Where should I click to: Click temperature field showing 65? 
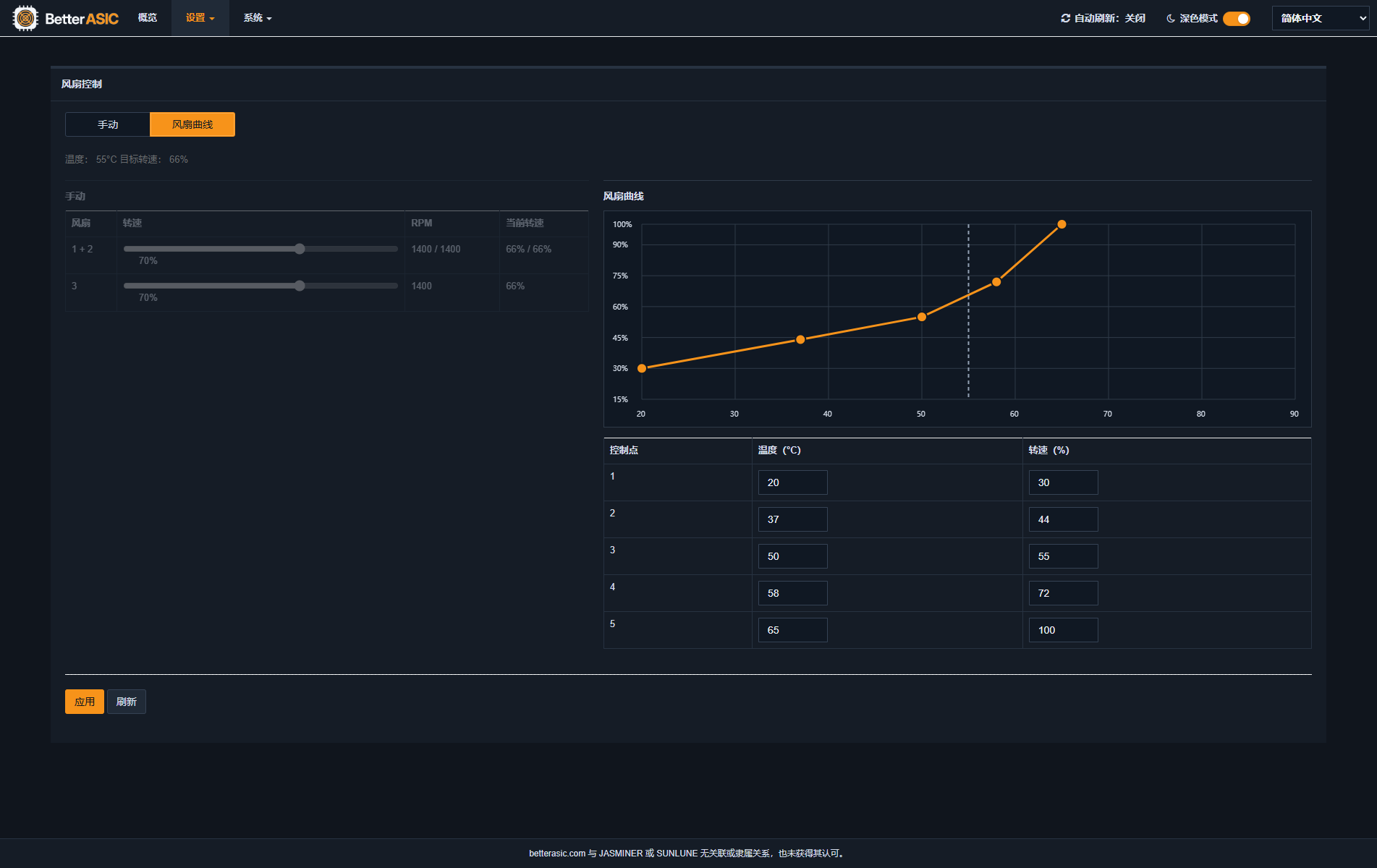click(792, 630)
